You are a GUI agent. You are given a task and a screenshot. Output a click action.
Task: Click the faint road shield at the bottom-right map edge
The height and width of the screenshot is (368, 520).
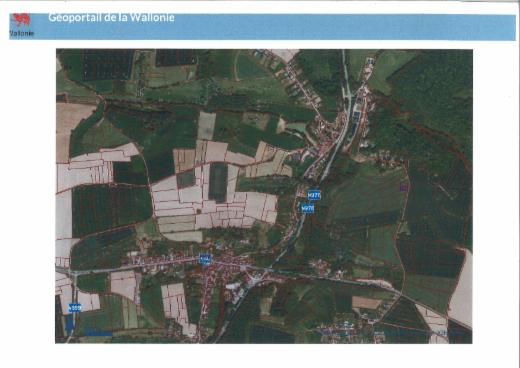442,332
